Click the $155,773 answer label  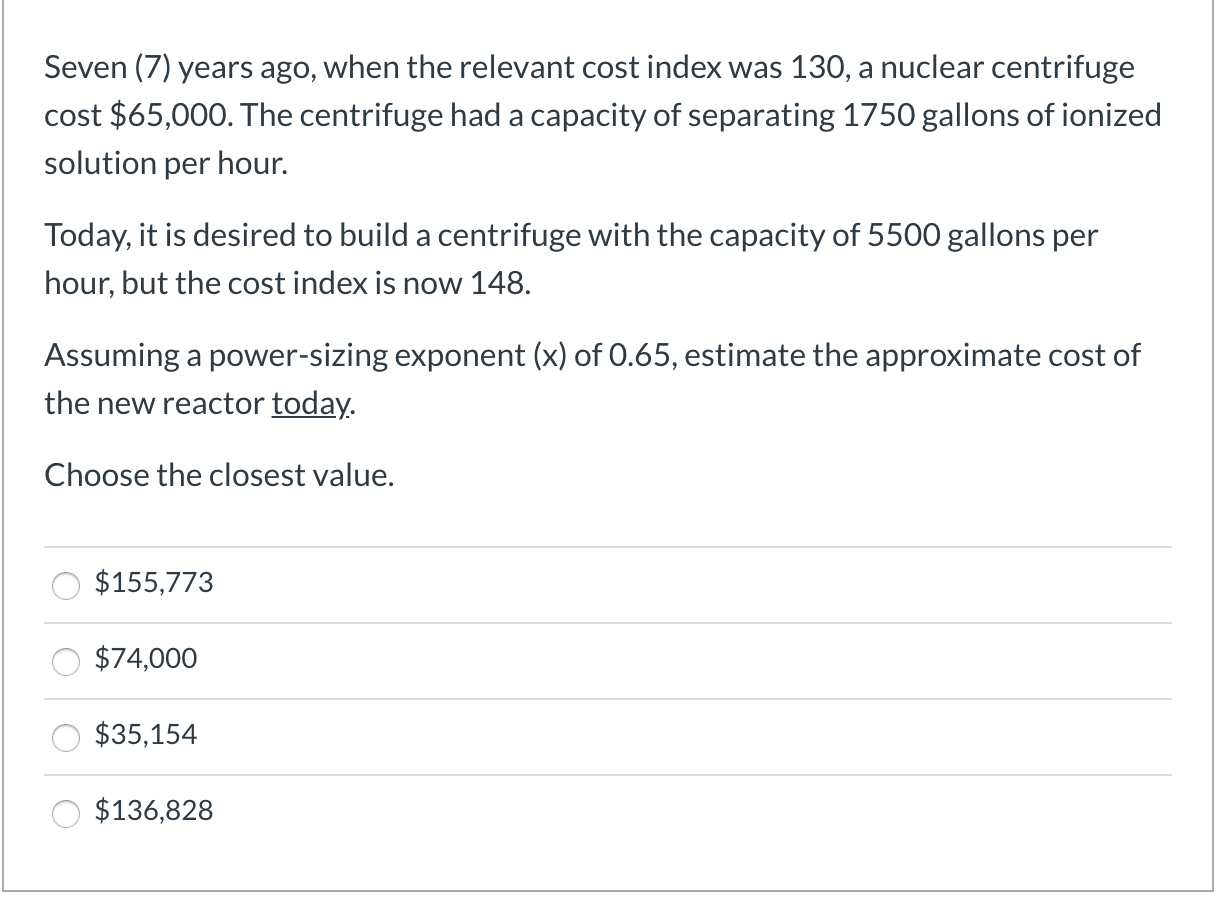(154, 584)
